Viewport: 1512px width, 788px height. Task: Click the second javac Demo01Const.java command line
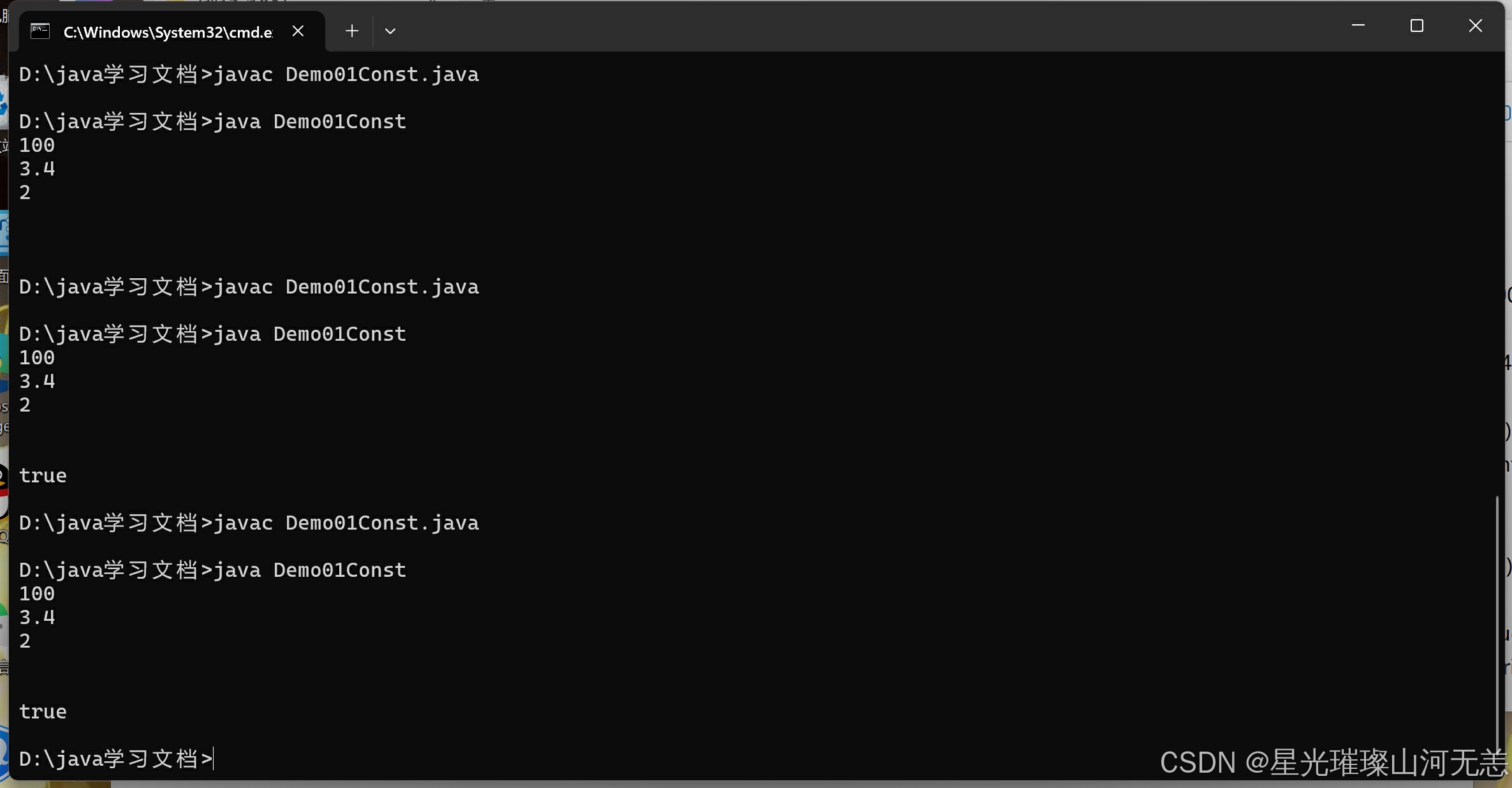[x=249, y=287]
